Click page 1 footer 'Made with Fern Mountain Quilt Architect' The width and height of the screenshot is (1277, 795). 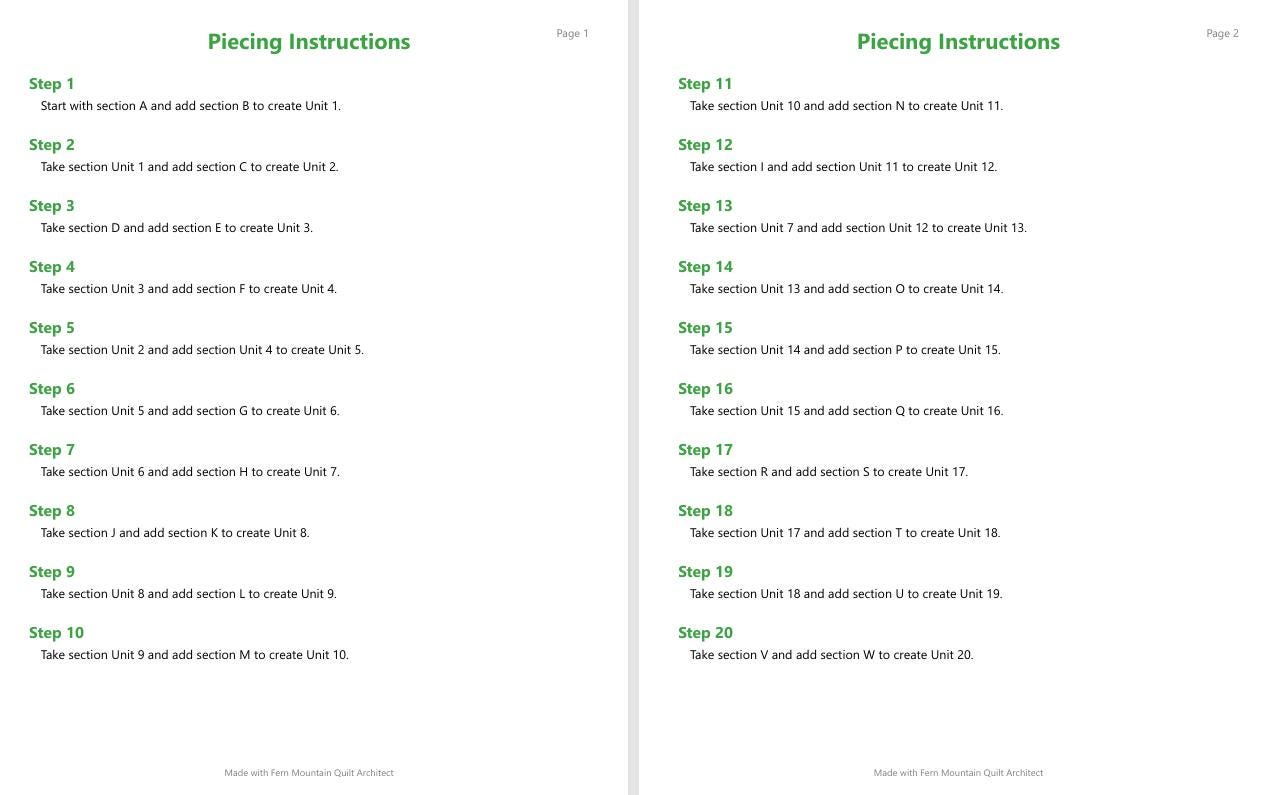click(x=309, y=773)
